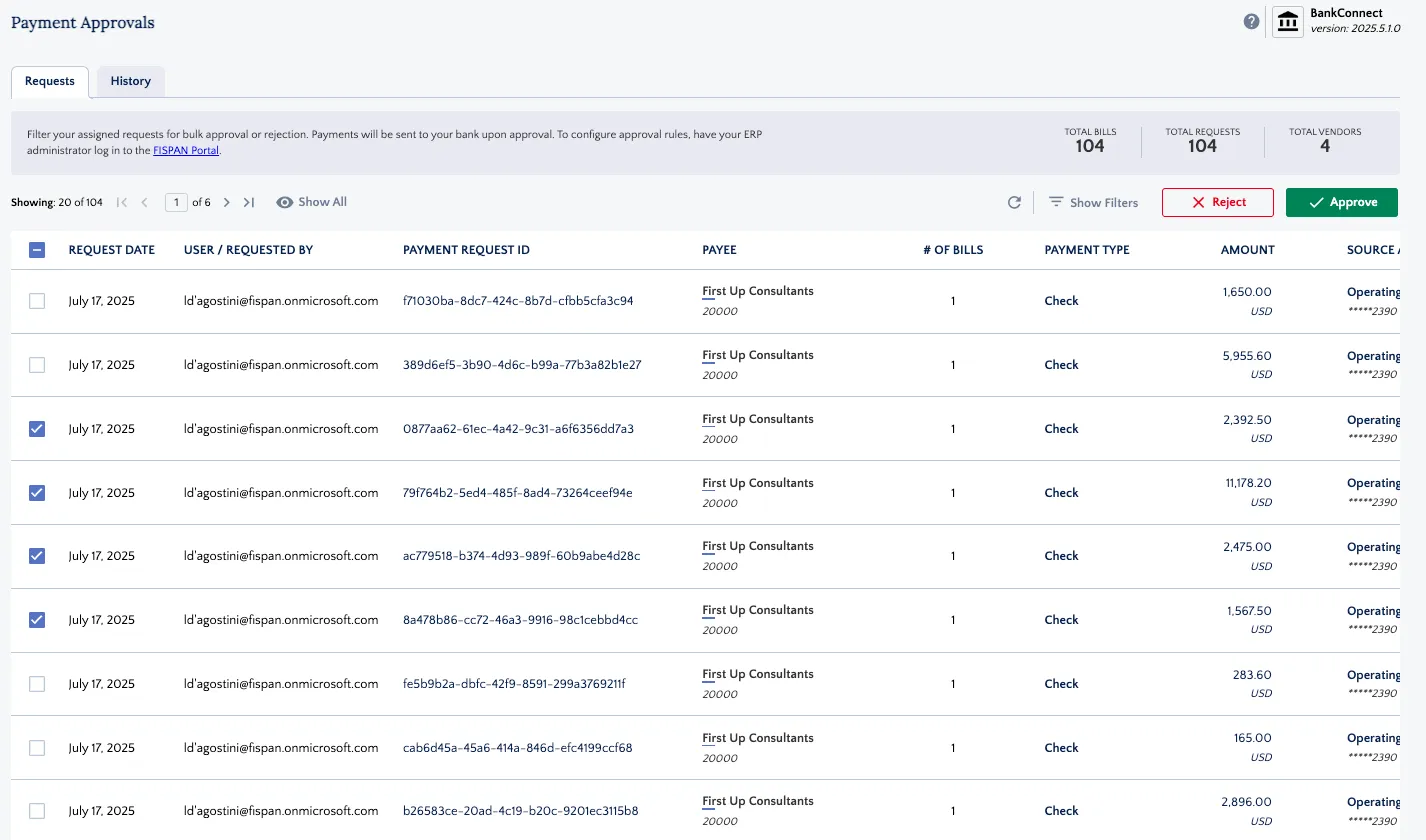This screenshot has height=840, width=1426.
Task: Click request ID cab6d45a-45a6-414a-846d-efc4199ccf68
Action: [x=518, y=748]
